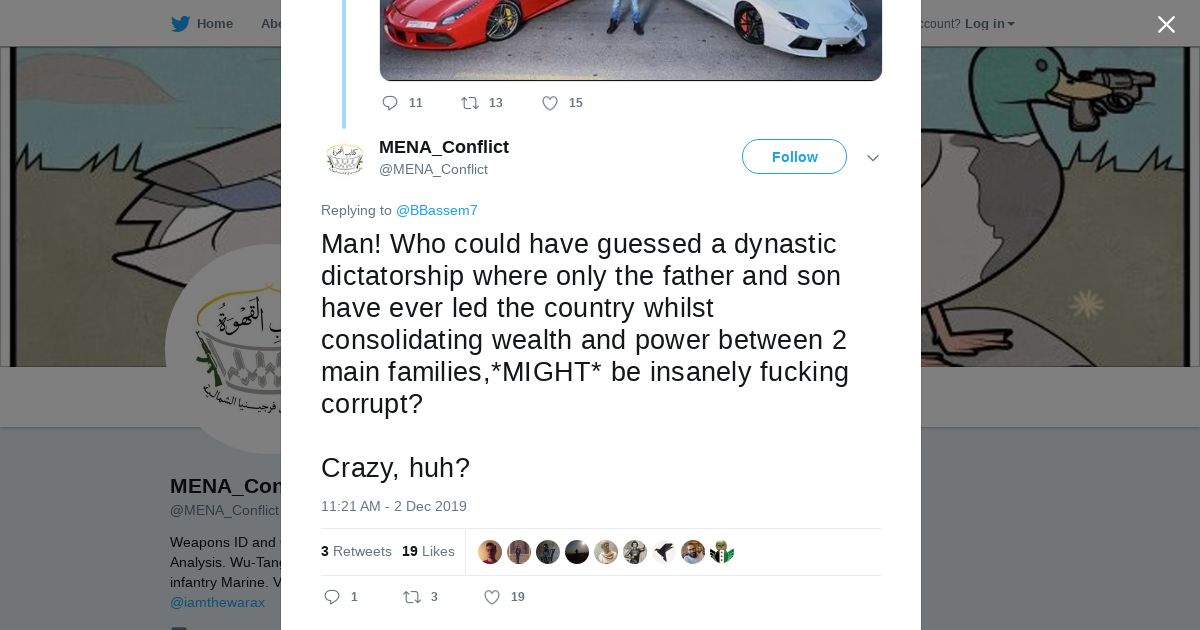Retweet the parent tweet with cars
Image resolution: width=1200 pixels, height=630 pixels.
pos(470,103)
